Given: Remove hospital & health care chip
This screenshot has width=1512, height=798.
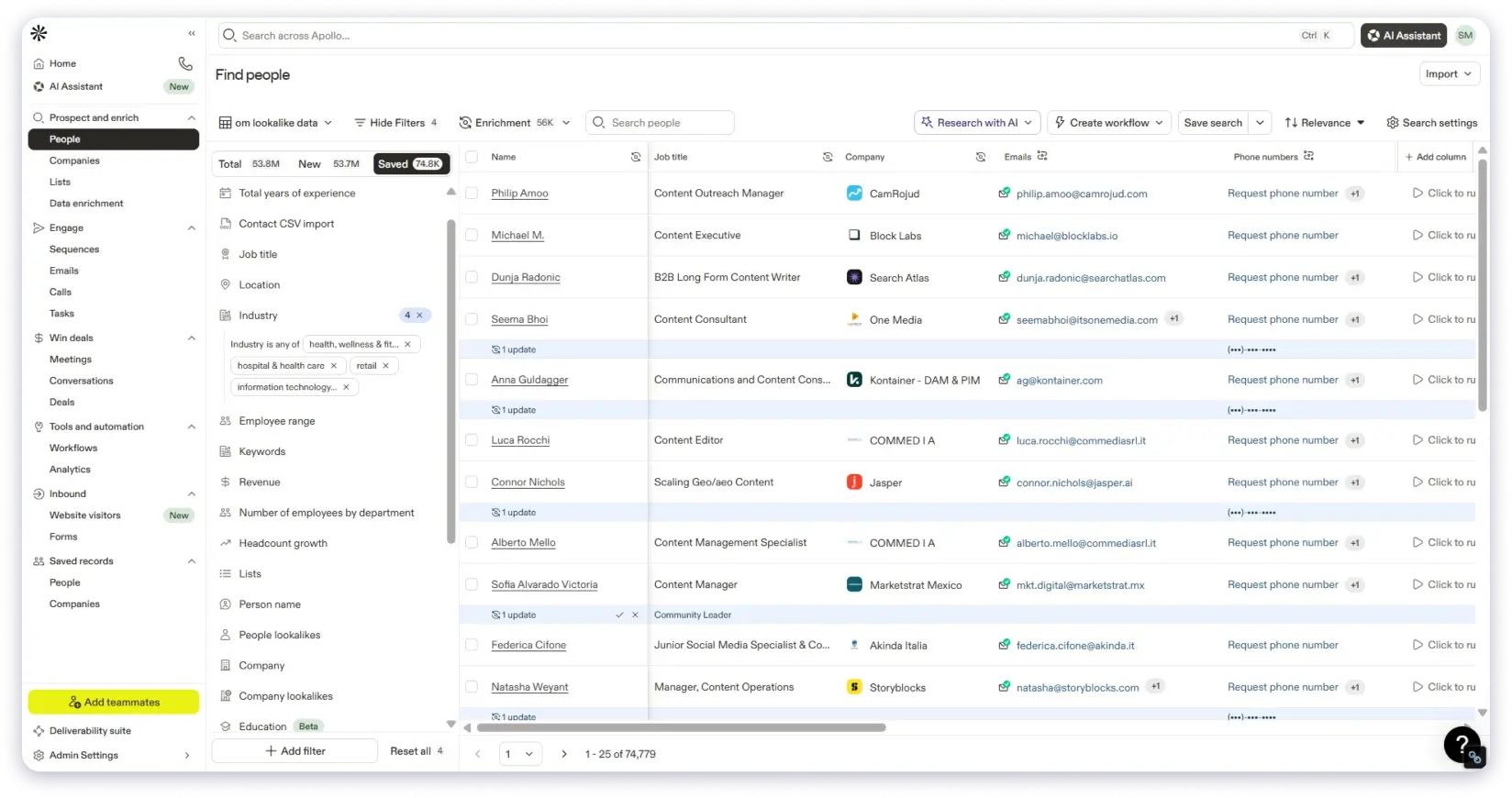Looking at the screenshot, I should point(334,365).
